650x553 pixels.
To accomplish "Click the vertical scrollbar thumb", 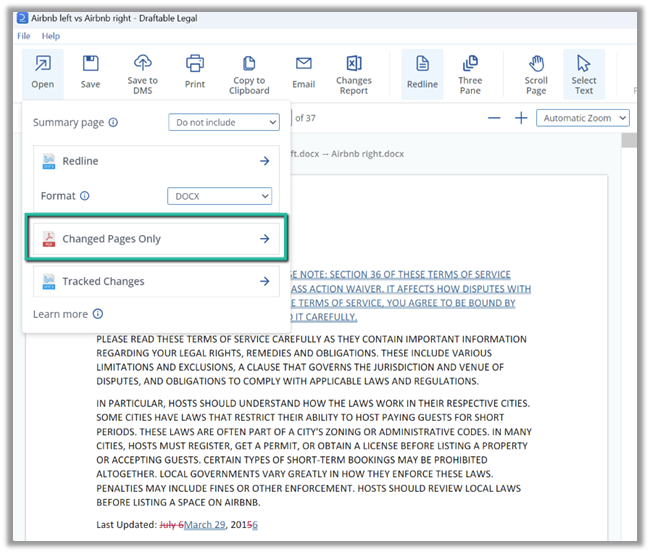I will (x=629, y=140).
